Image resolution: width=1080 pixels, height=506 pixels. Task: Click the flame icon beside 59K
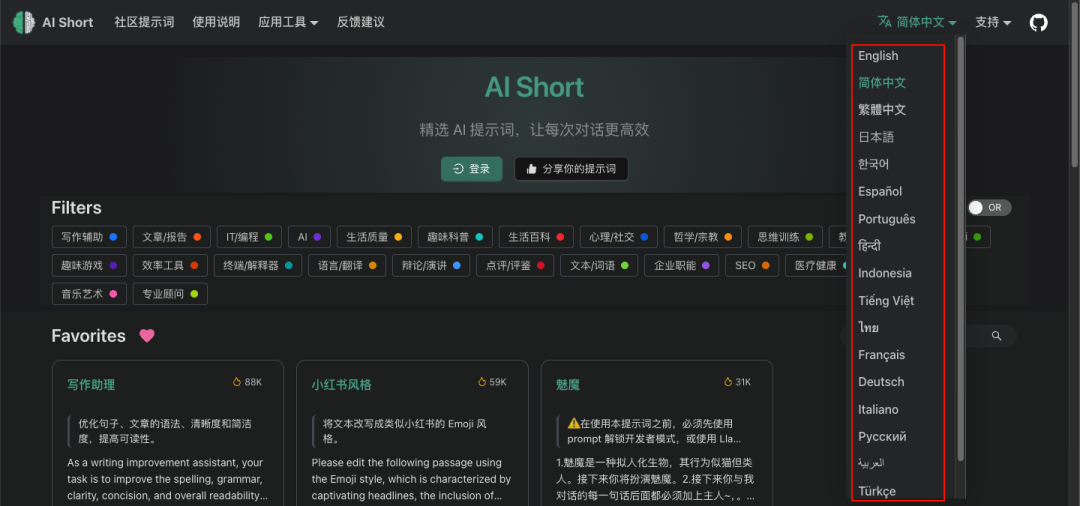pyautogui.click(x=482, y=381)
